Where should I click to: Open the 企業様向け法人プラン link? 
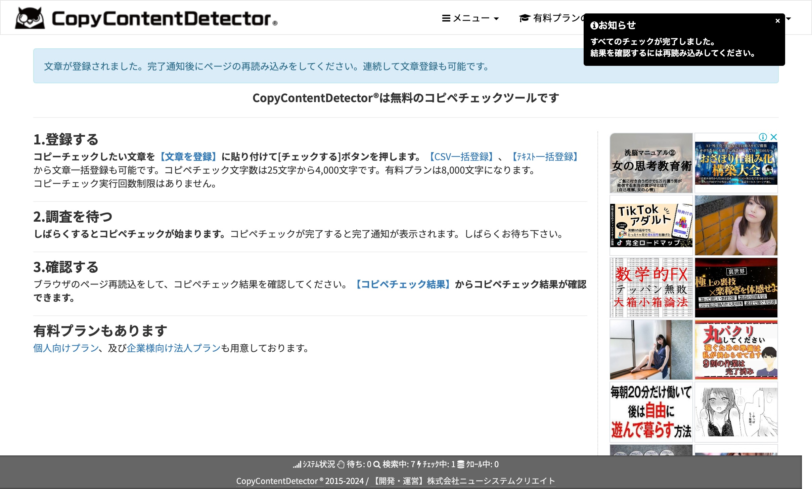point(173,348)
